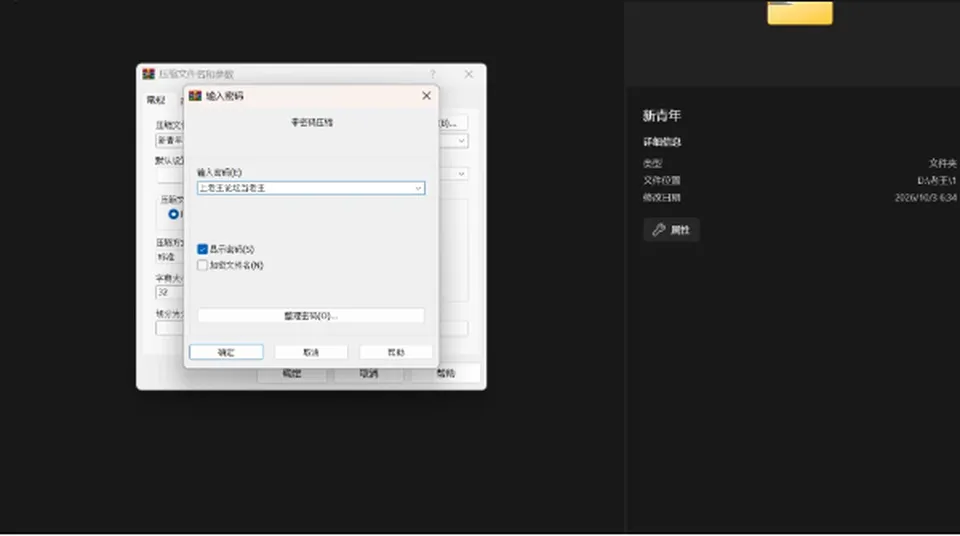Click the 整理密码 button
The image size is (960, 536).
(311, 315)
